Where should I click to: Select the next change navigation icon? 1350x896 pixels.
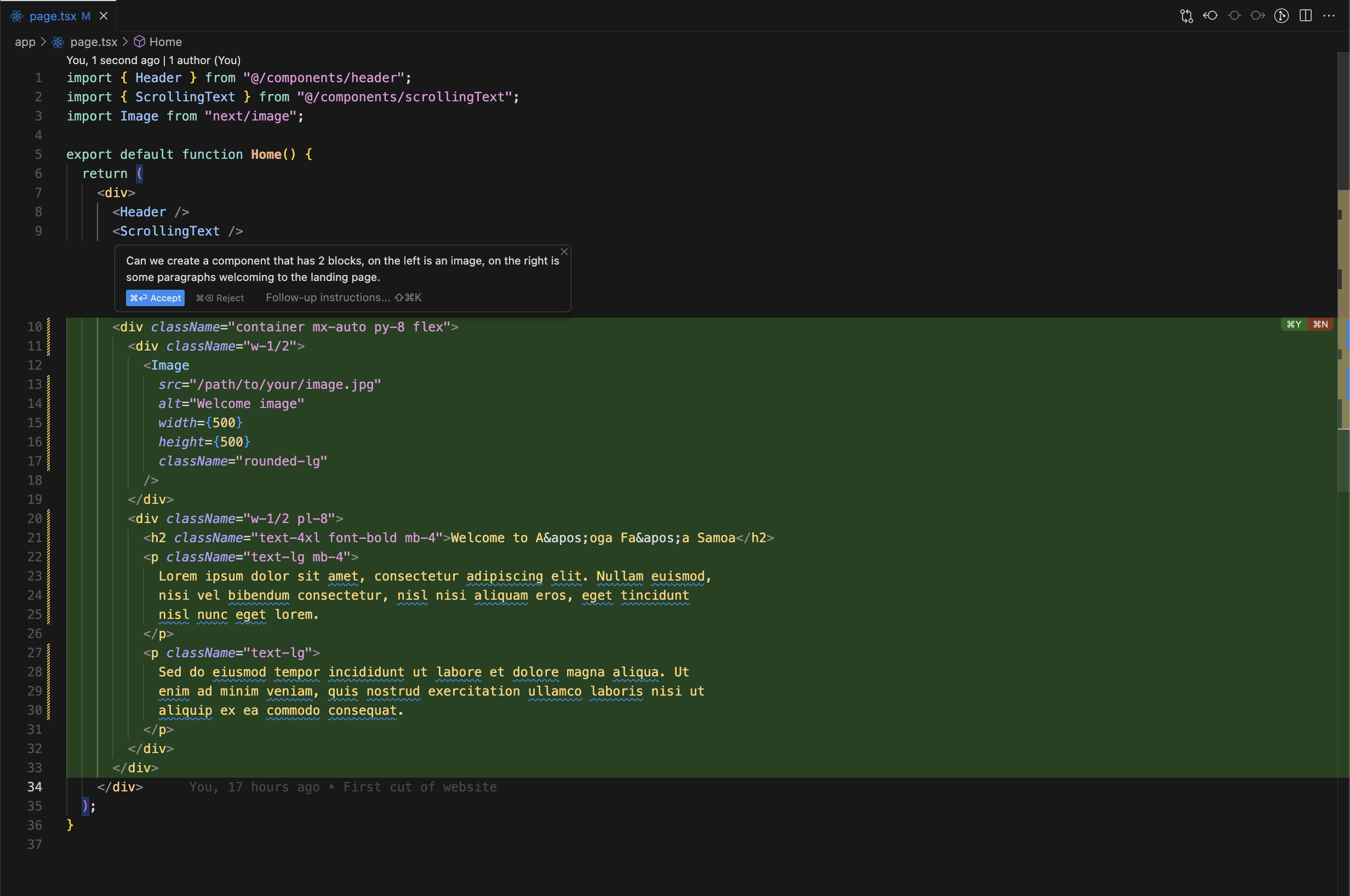1257,16
